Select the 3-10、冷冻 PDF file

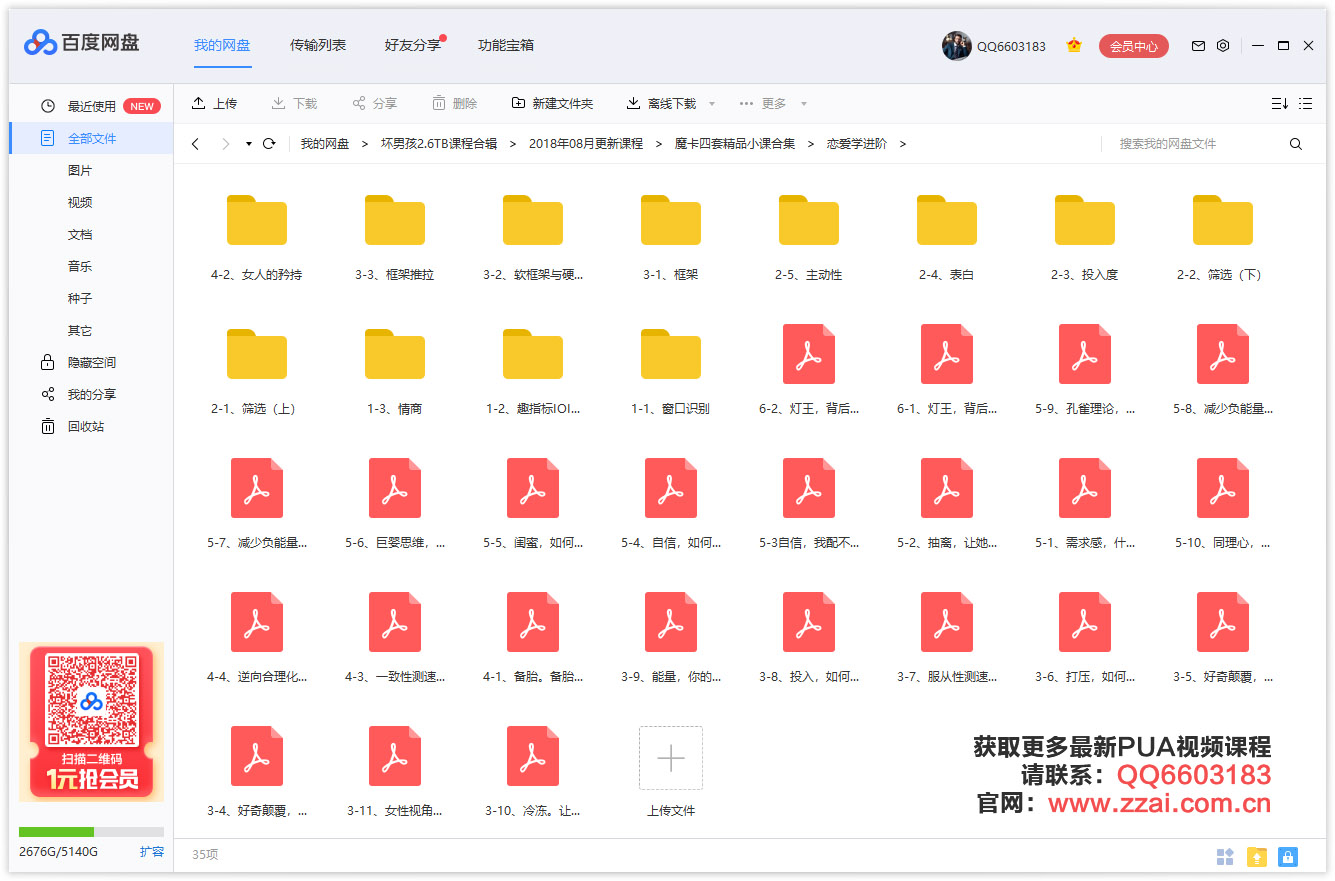533,756
